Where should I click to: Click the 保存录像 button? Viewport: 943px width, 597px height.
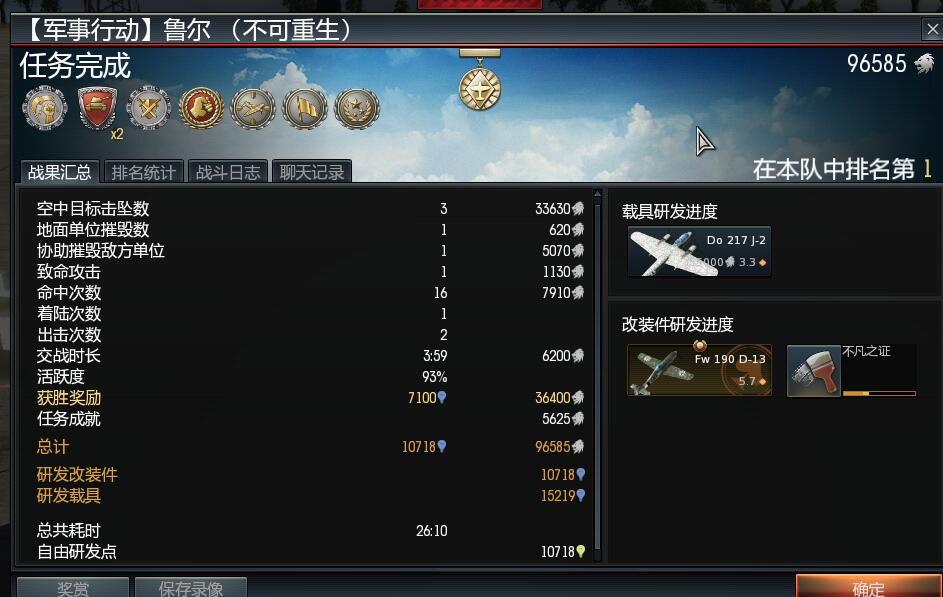point(191,587)
